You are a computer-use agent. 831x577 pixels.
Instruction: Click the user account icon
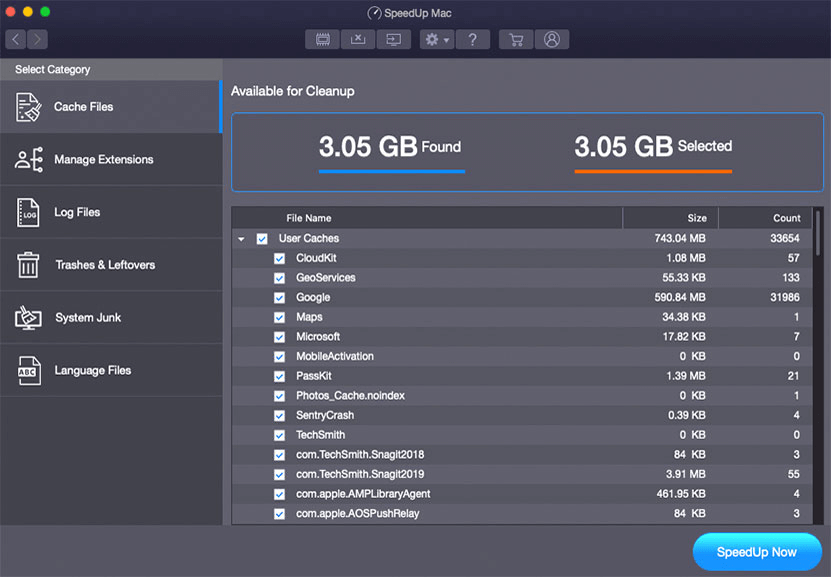click(x=553, y=39)
